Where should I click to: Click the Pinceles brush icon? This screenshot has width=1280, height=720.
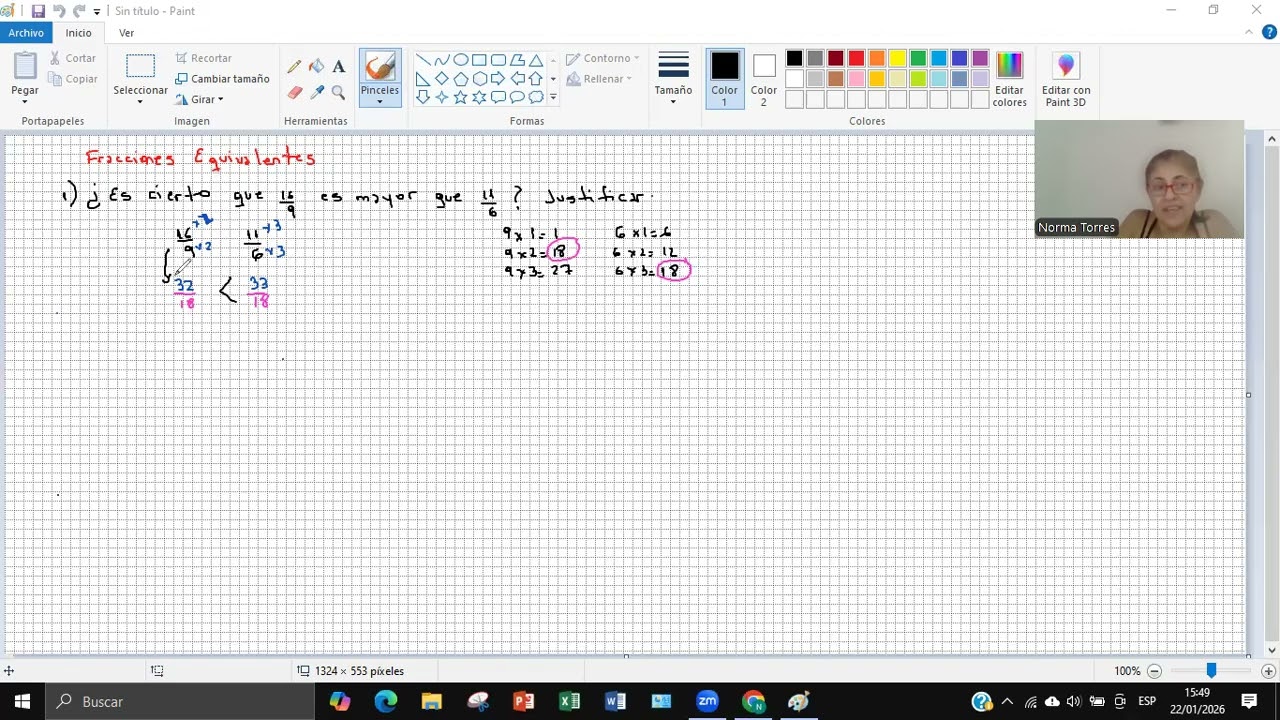pyautogui.click(x=380, y=68)
